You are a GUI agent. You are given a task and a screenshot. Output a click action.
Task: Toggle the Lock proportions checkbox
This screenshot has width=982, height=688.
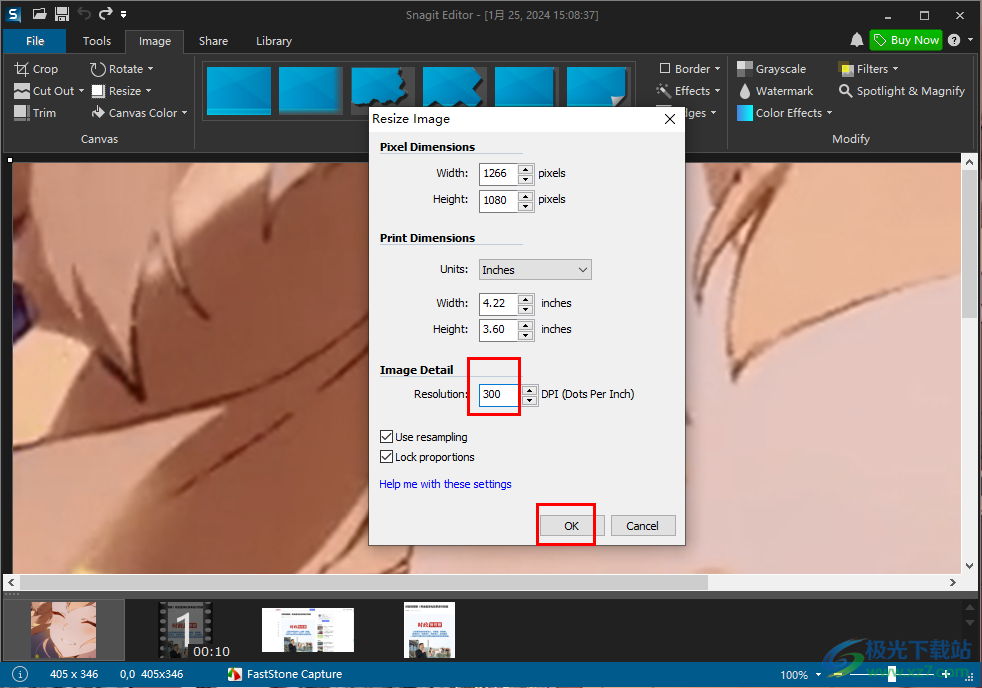click(386, 456)
